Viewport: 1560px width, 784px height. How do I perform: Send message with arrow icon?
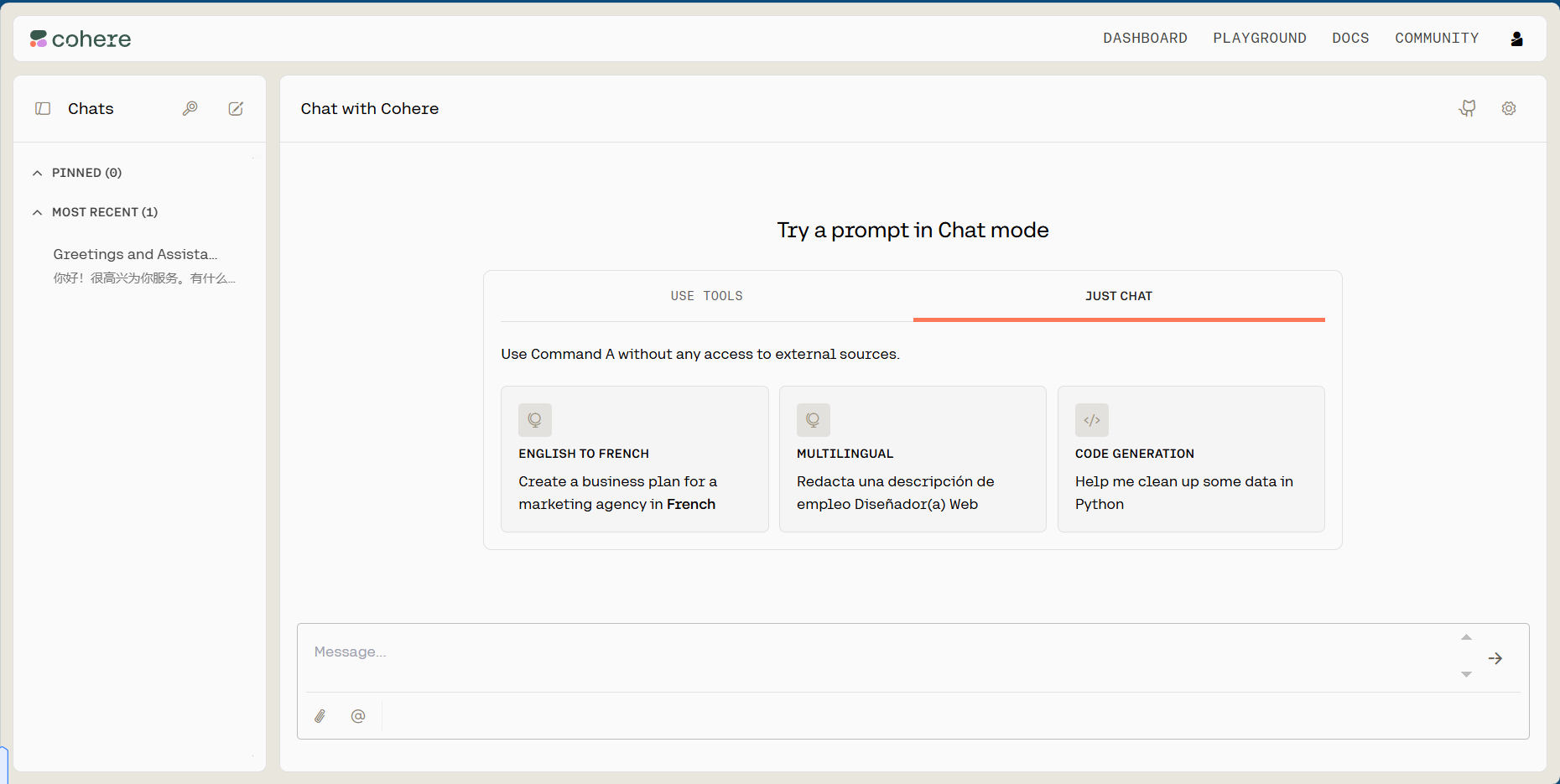click(1495, 658)
